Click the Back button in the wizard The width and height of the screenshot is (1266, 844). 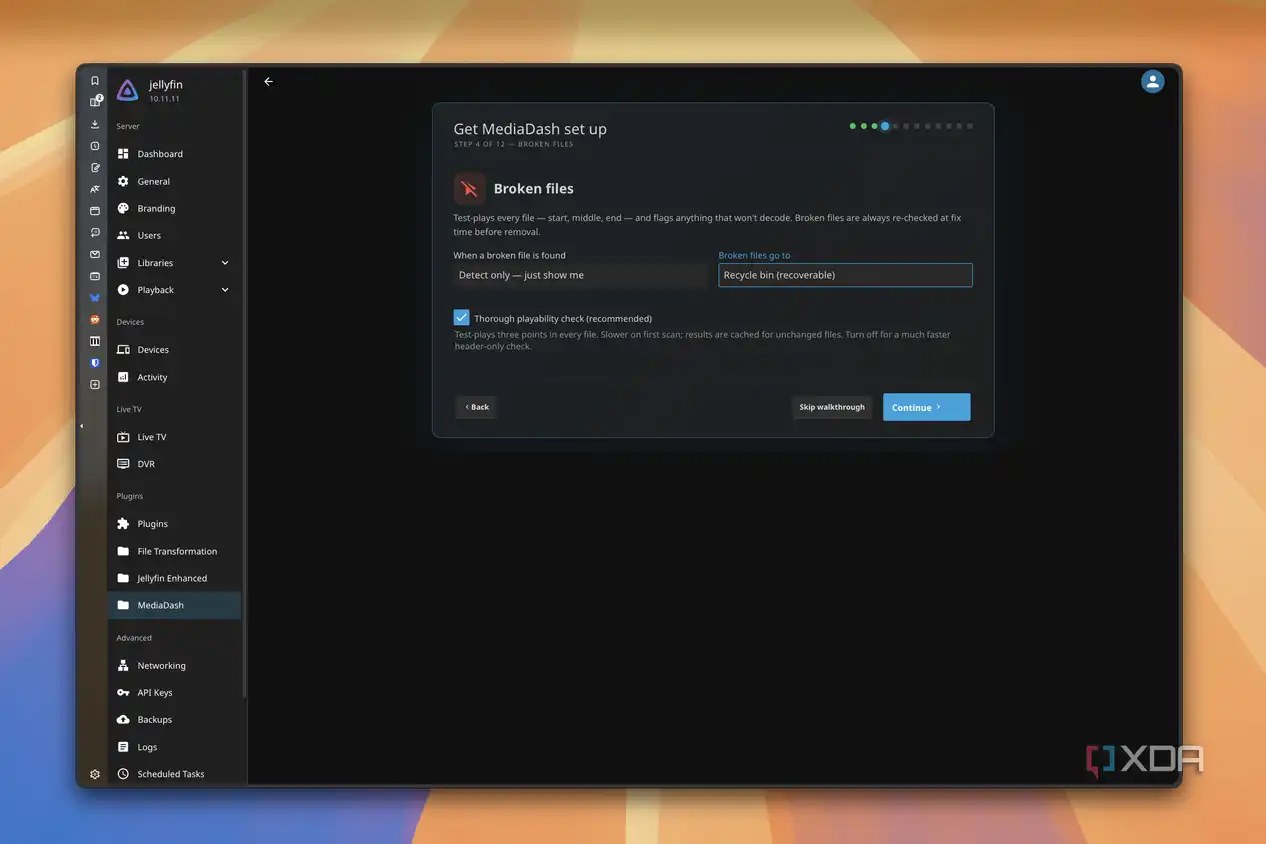(x=477, y=407)
